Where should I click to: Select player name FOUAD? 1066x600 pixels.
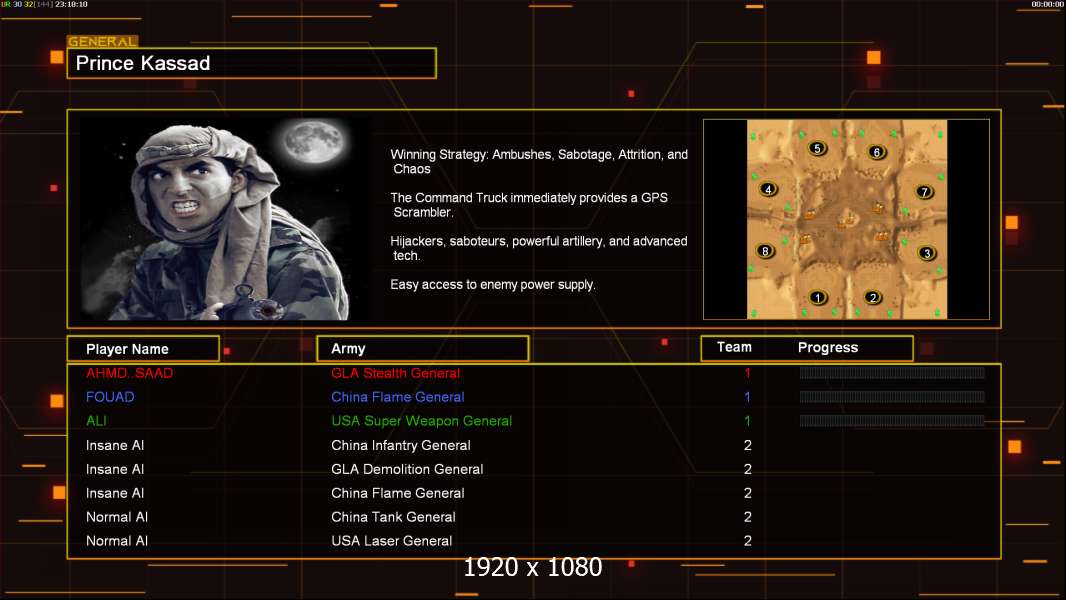[110, 397]
